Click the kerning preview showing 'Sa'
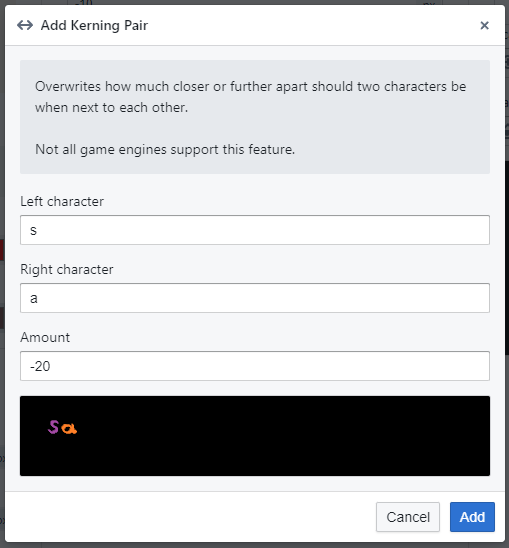This screenshot has height=548, width=509. point(255,436)
